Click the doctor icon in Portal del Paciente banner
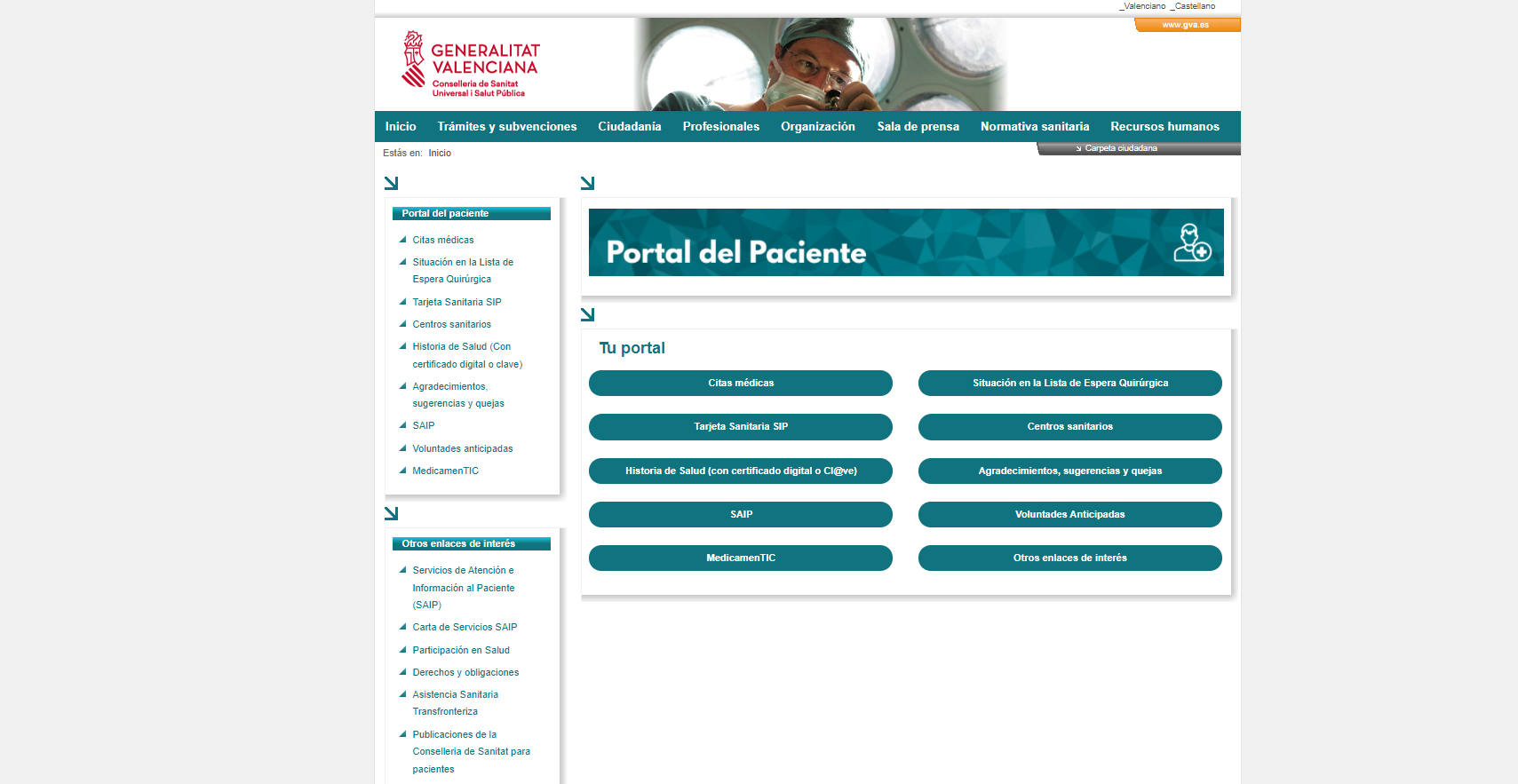The height and width of the screenshot is (784, 1518). coord(1191,242)
